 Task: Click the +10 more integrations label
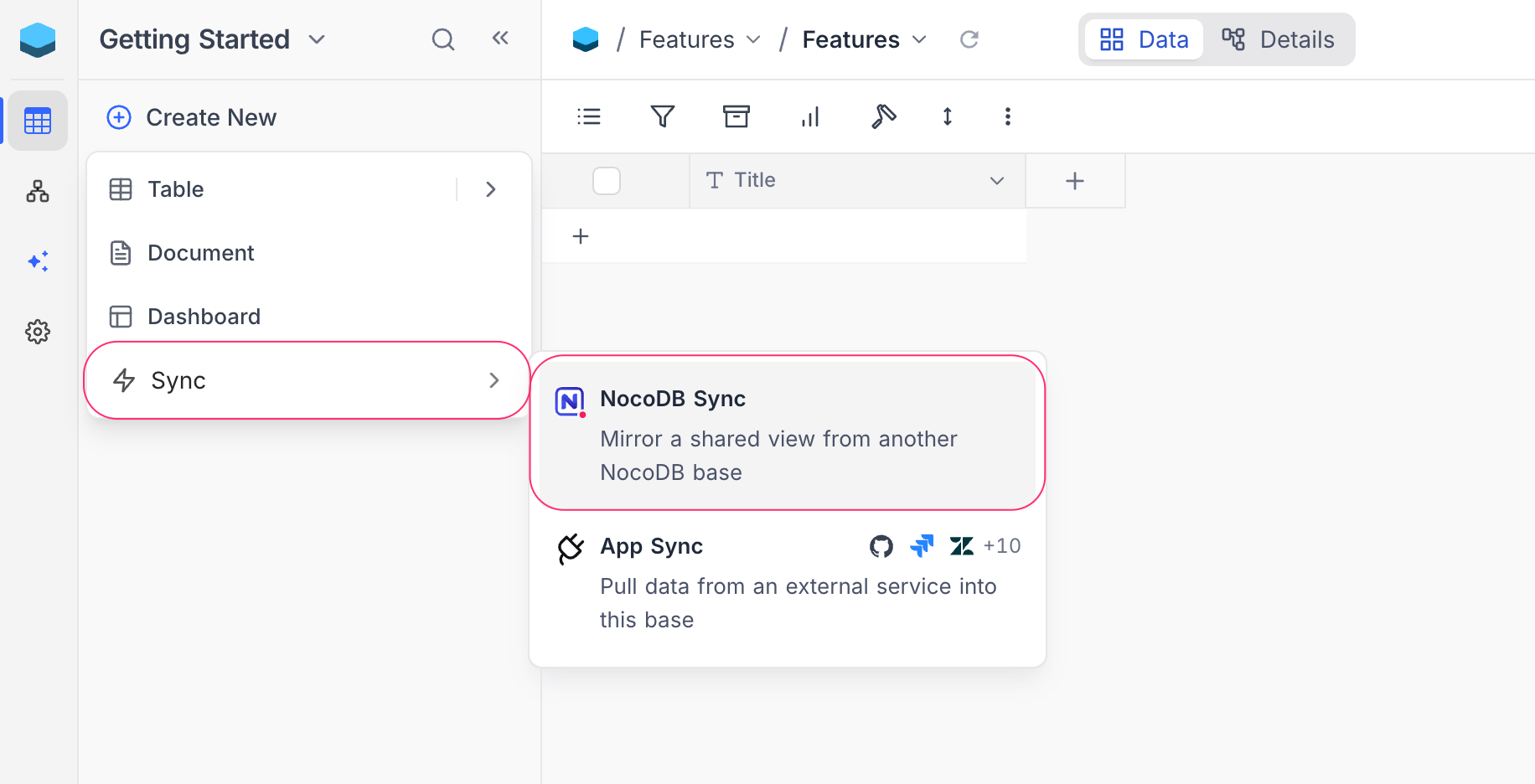1002,546
